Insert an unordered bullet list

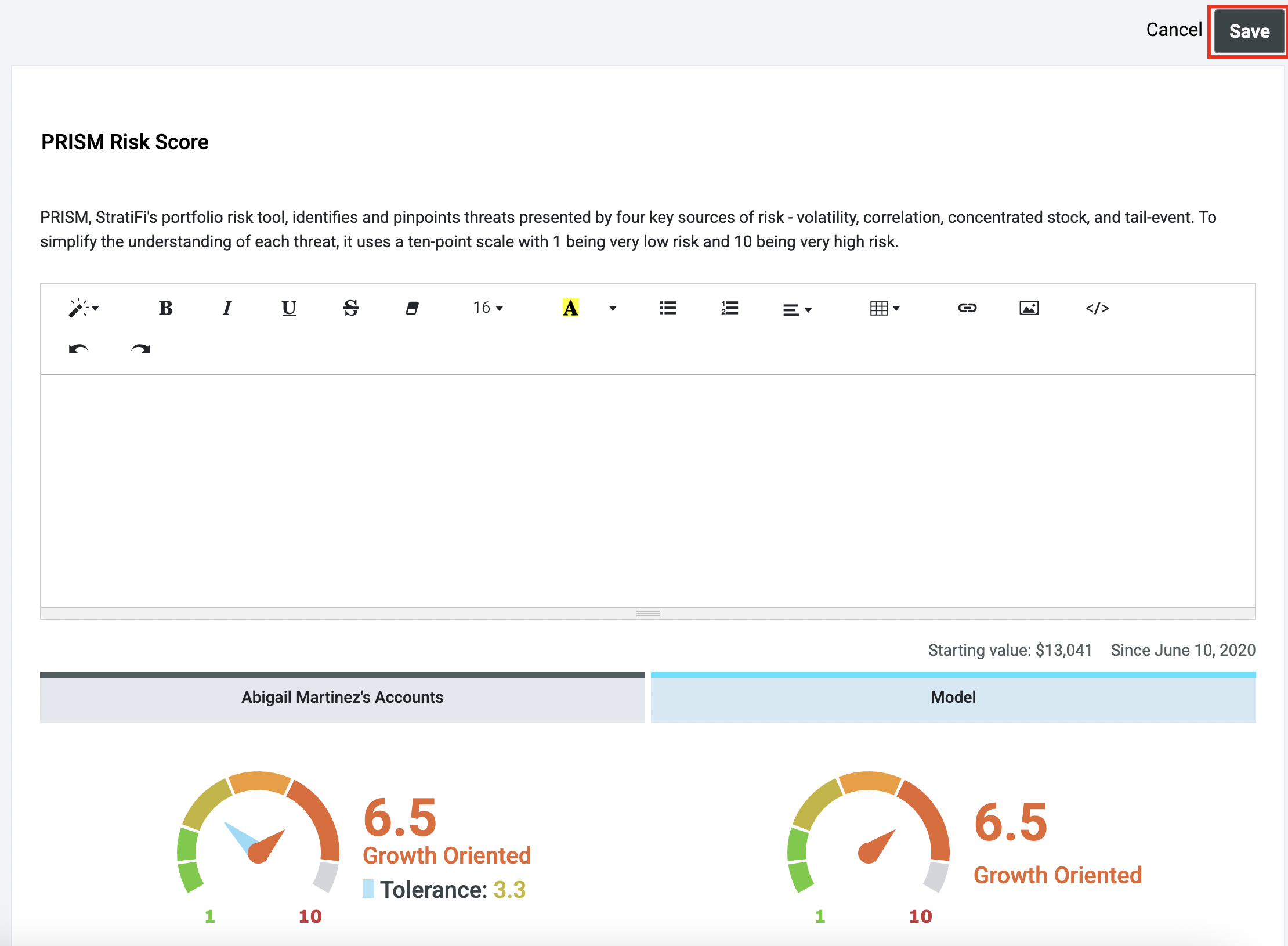pyautogui.click(x=668, y=308)
